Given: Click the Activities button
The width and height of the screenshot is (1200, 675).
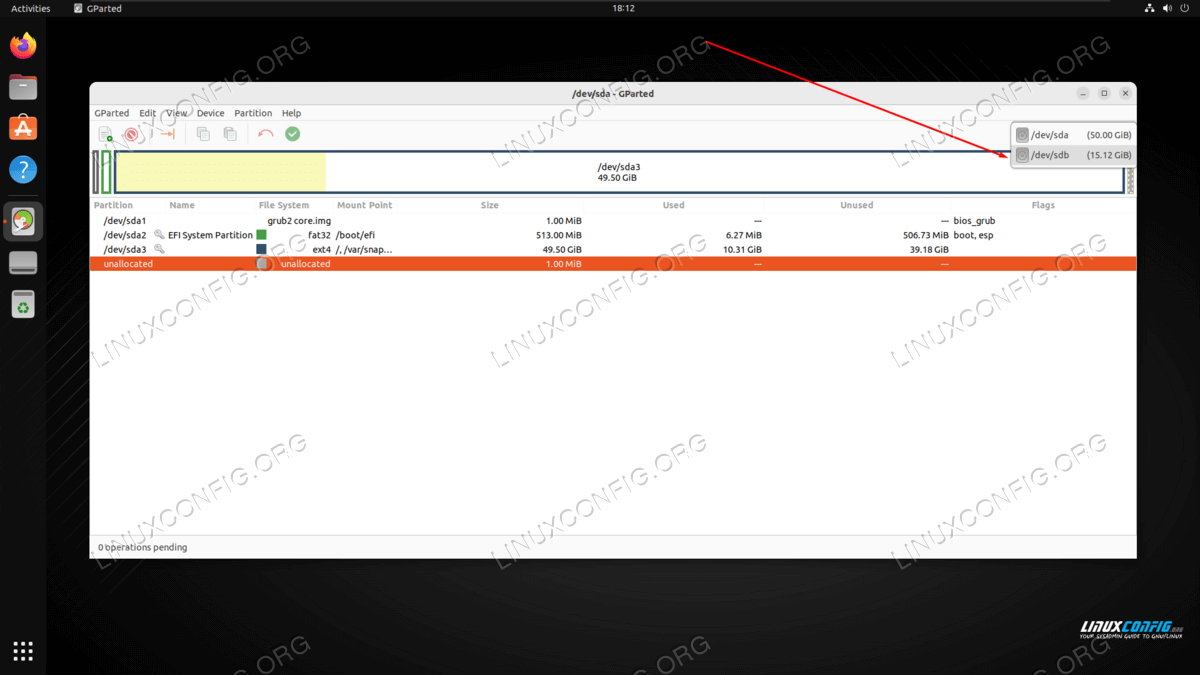Looking at the screenshot, I should pos(31,8).
